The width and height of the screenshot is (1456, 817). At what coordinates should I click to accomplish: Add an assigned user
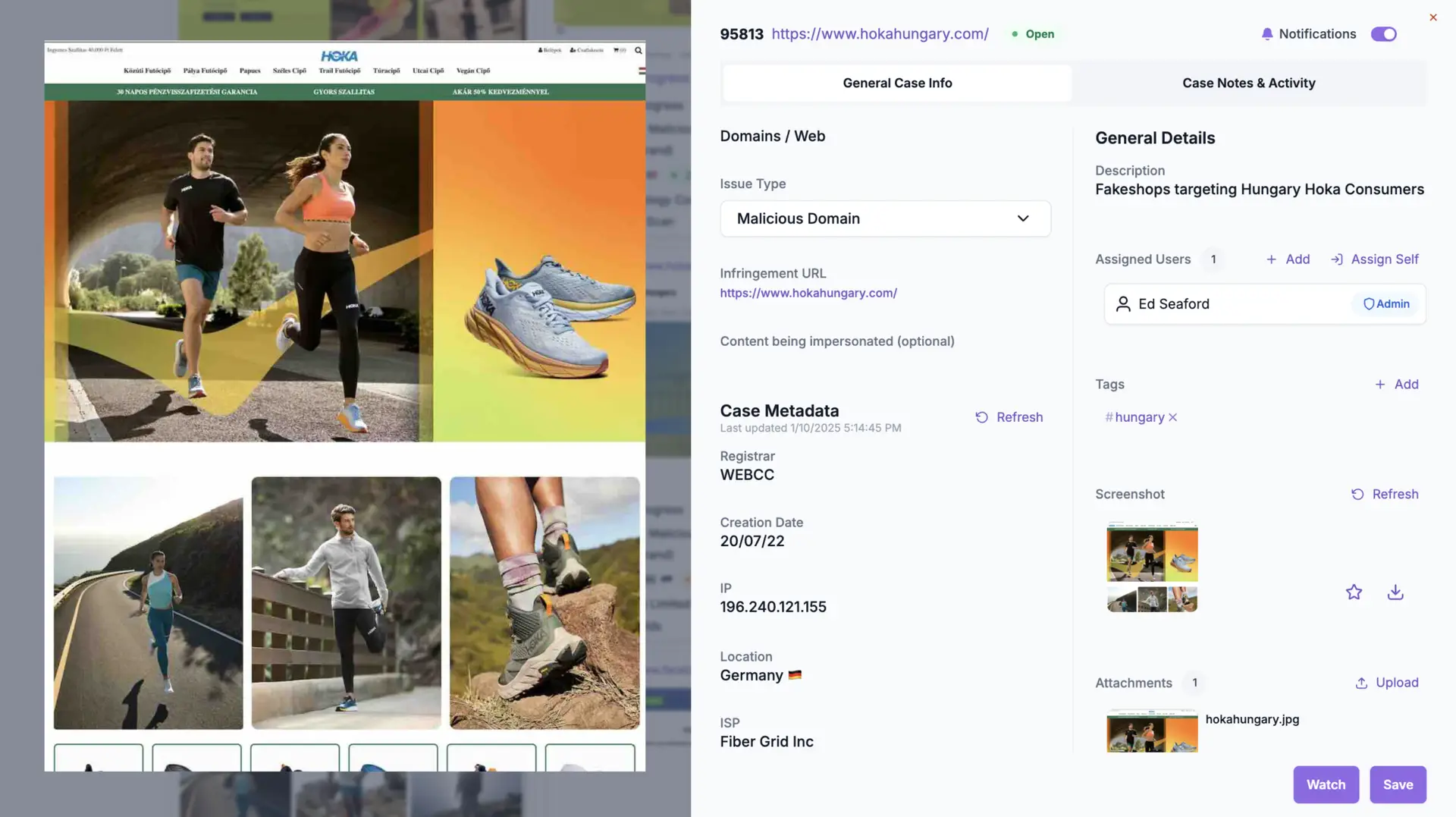1288,259
